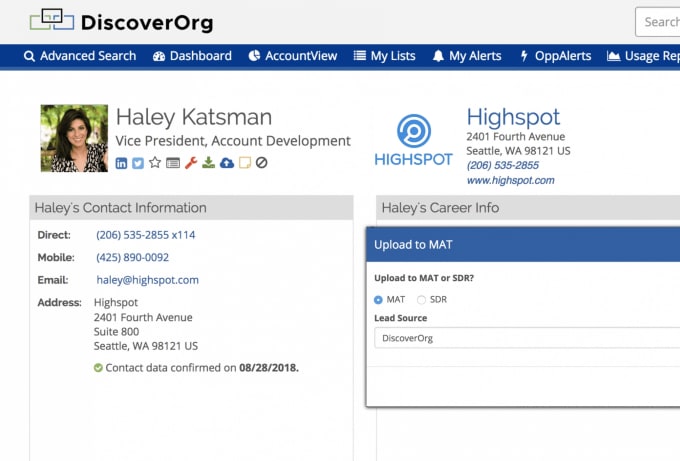The image size is (680, 461).
Task: Click mobile number (425) 890-0092
Action: [x=132, y=257]
